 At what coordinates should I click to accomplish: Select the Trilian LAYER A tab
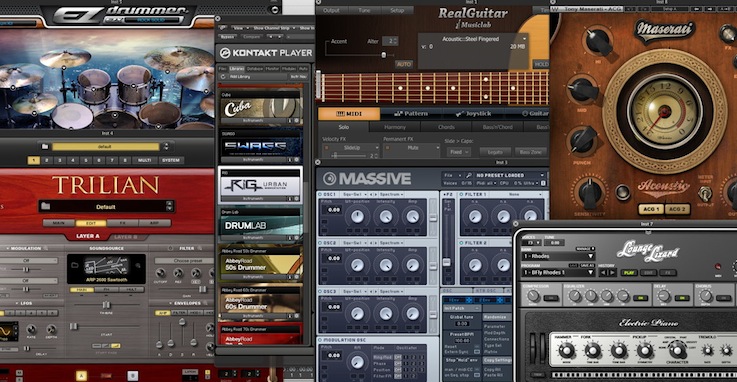pyautogui.click(x=88, y=236)
